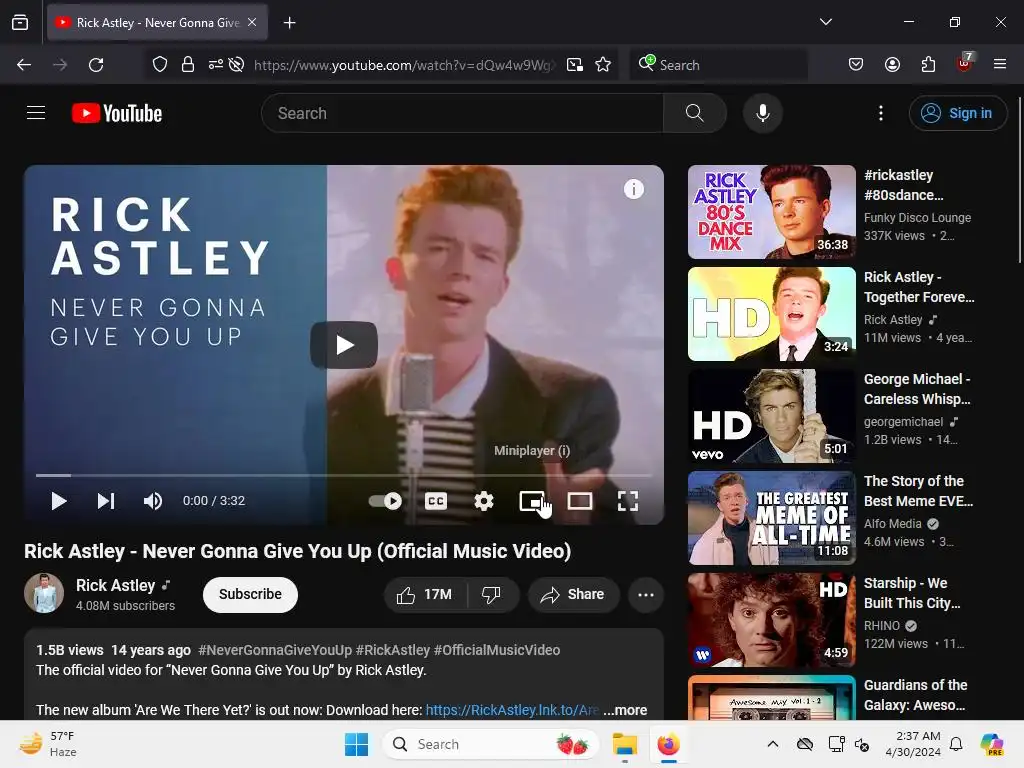The image size is (1024, 768).
Task: Open site permissions icon in address bar
Action: [x=216, y=65]
